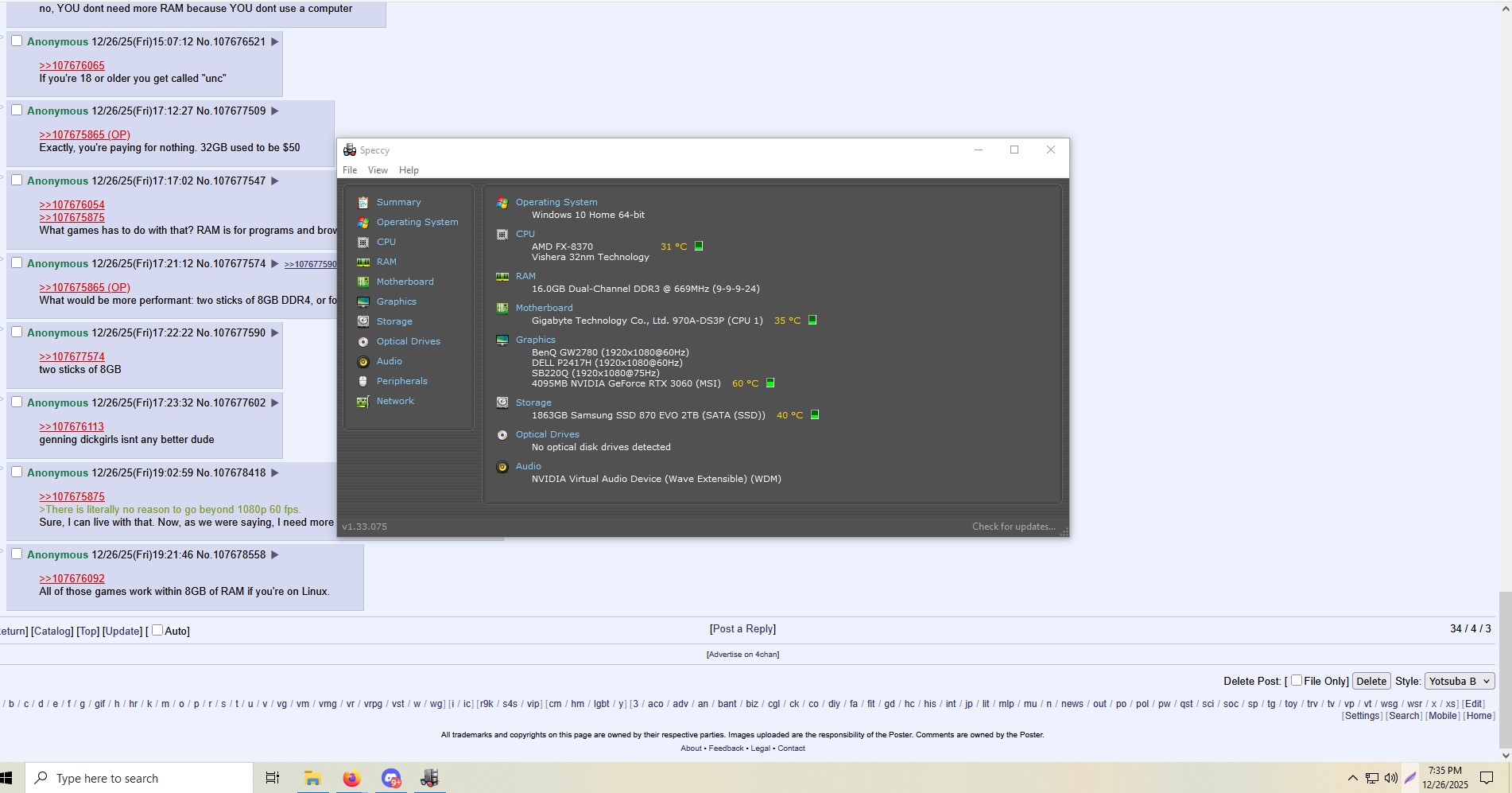
Task: Open the Windows Start menu
Action: (7, 778)
